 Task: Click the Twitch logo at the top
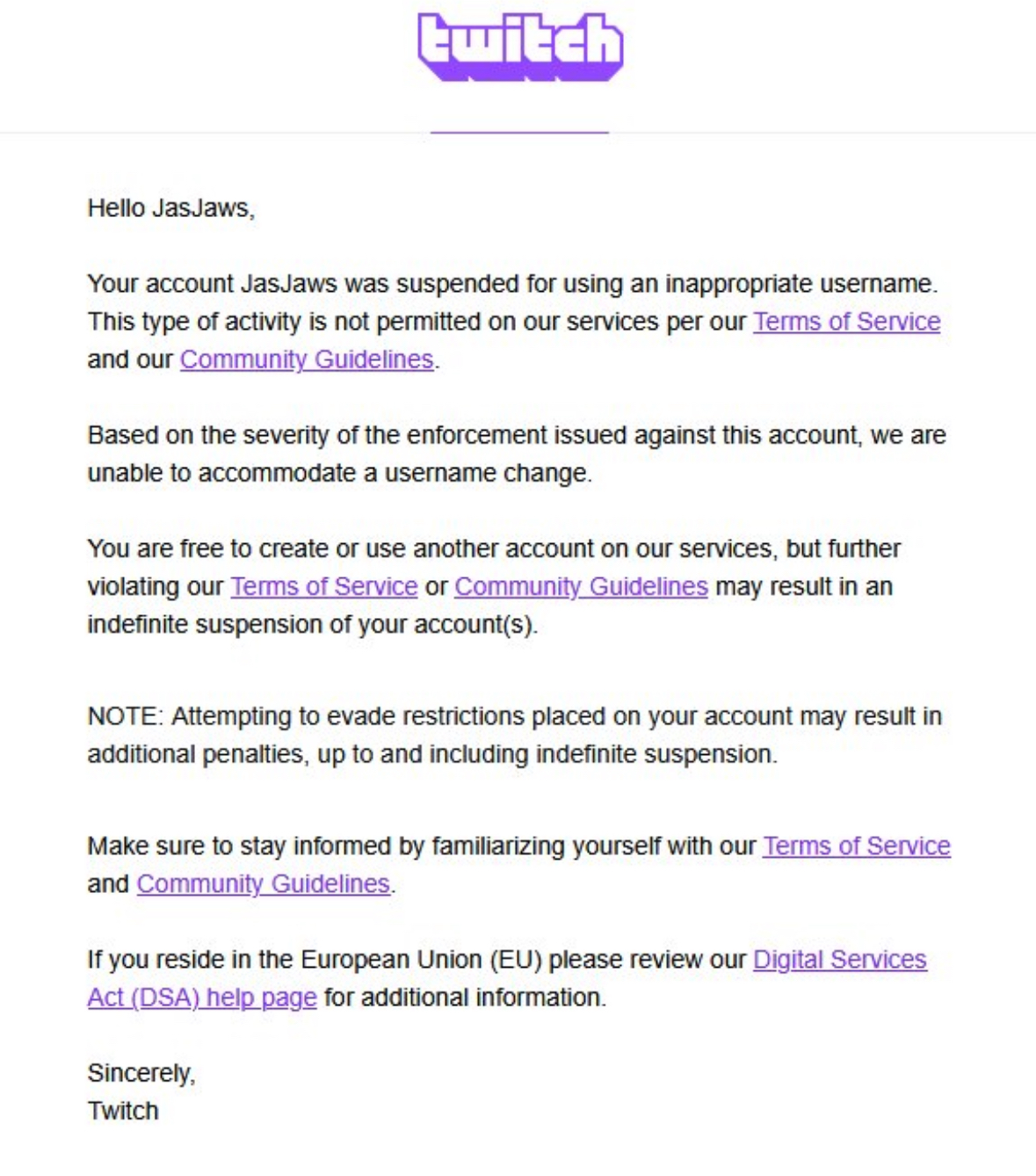tap(520, 46)
